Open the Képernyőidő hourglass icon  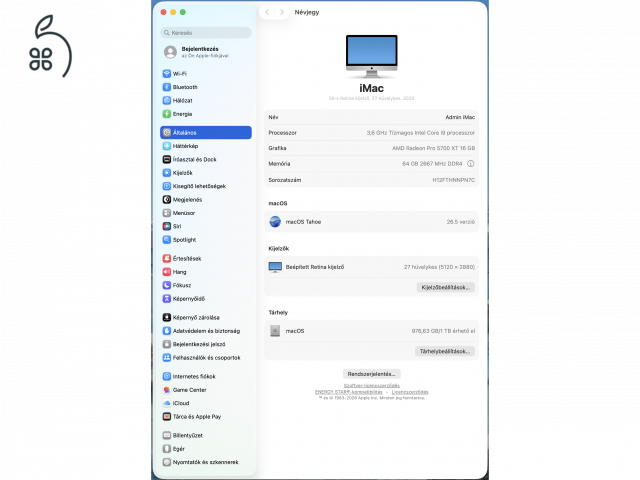coord(167,299)
